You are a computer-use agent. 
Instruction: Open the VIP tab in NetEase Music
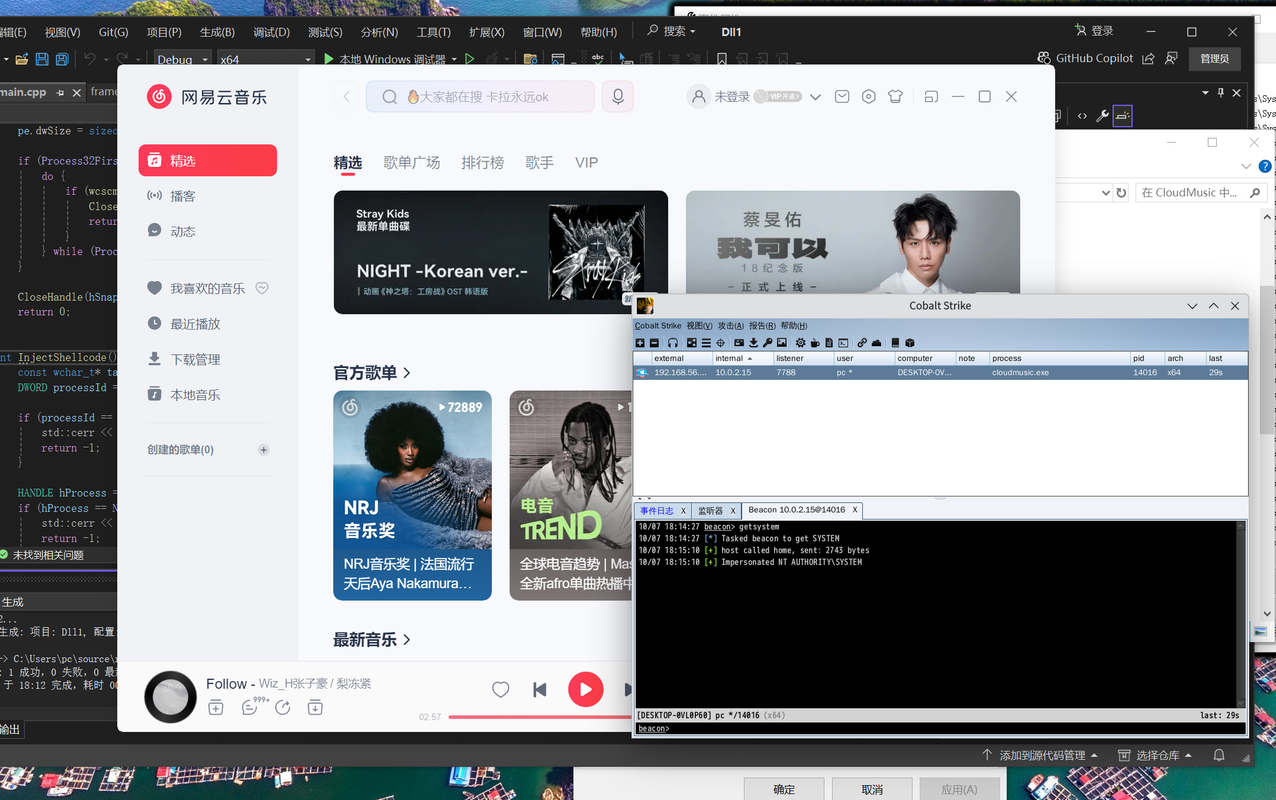(x=587, y=162)
